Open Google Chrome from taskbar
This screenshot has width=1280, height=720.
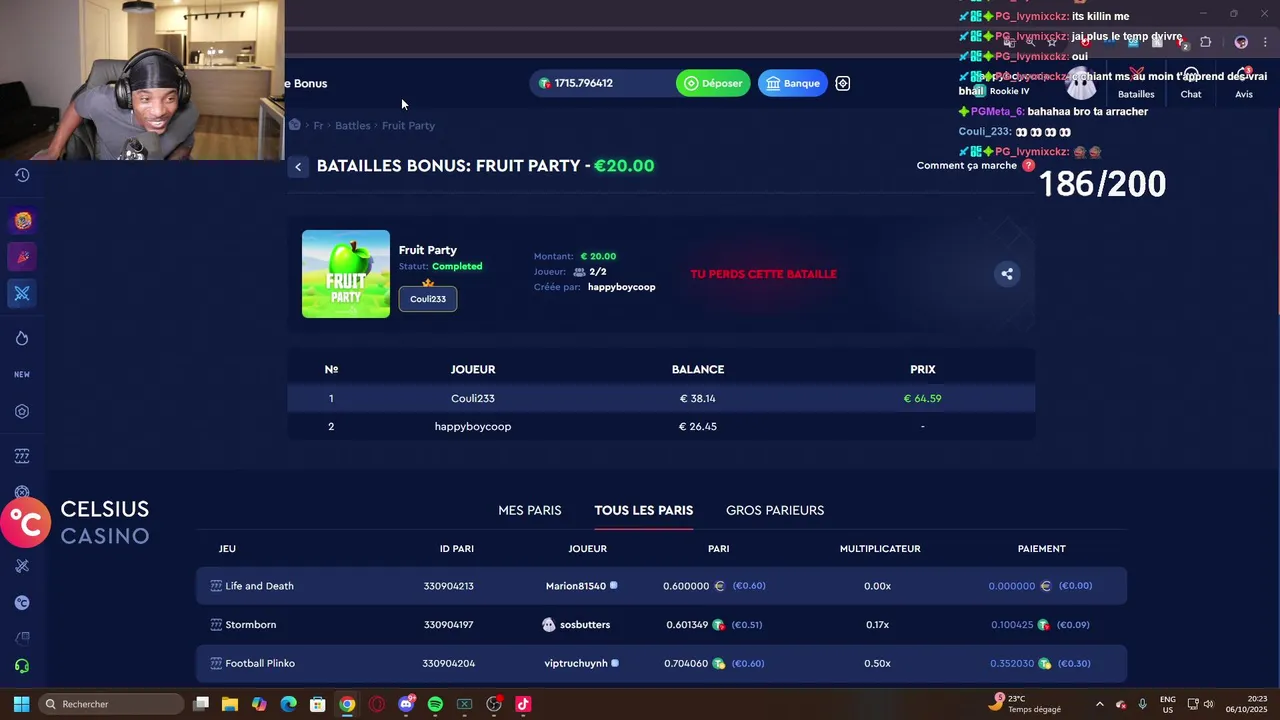click(x=347, y=704)
